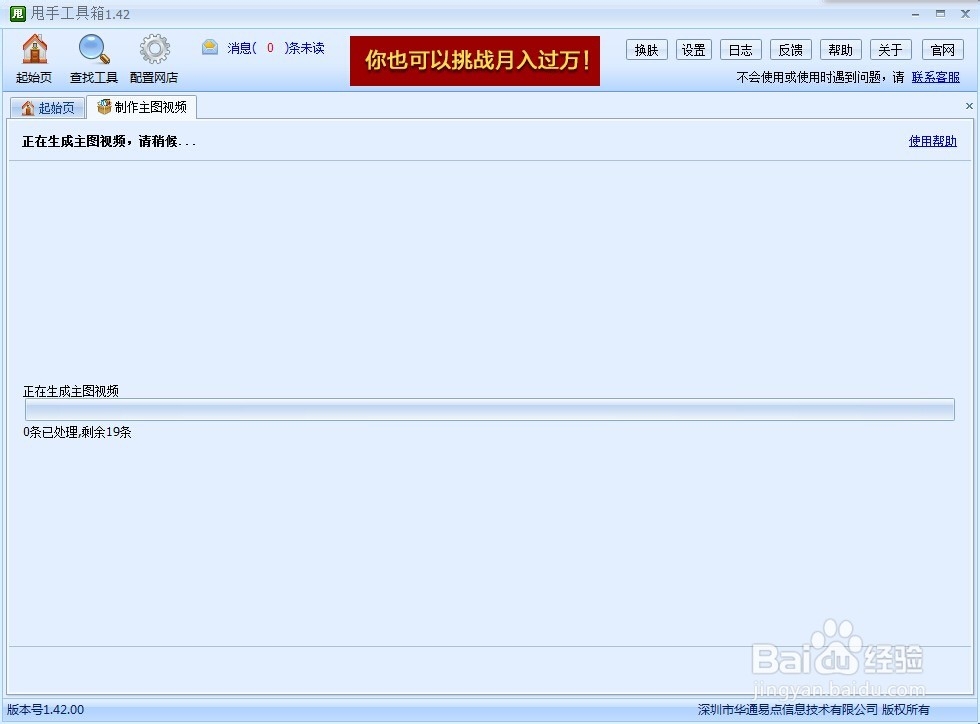
Task: Click the video generation progress bar
Action: pos(488,409)
